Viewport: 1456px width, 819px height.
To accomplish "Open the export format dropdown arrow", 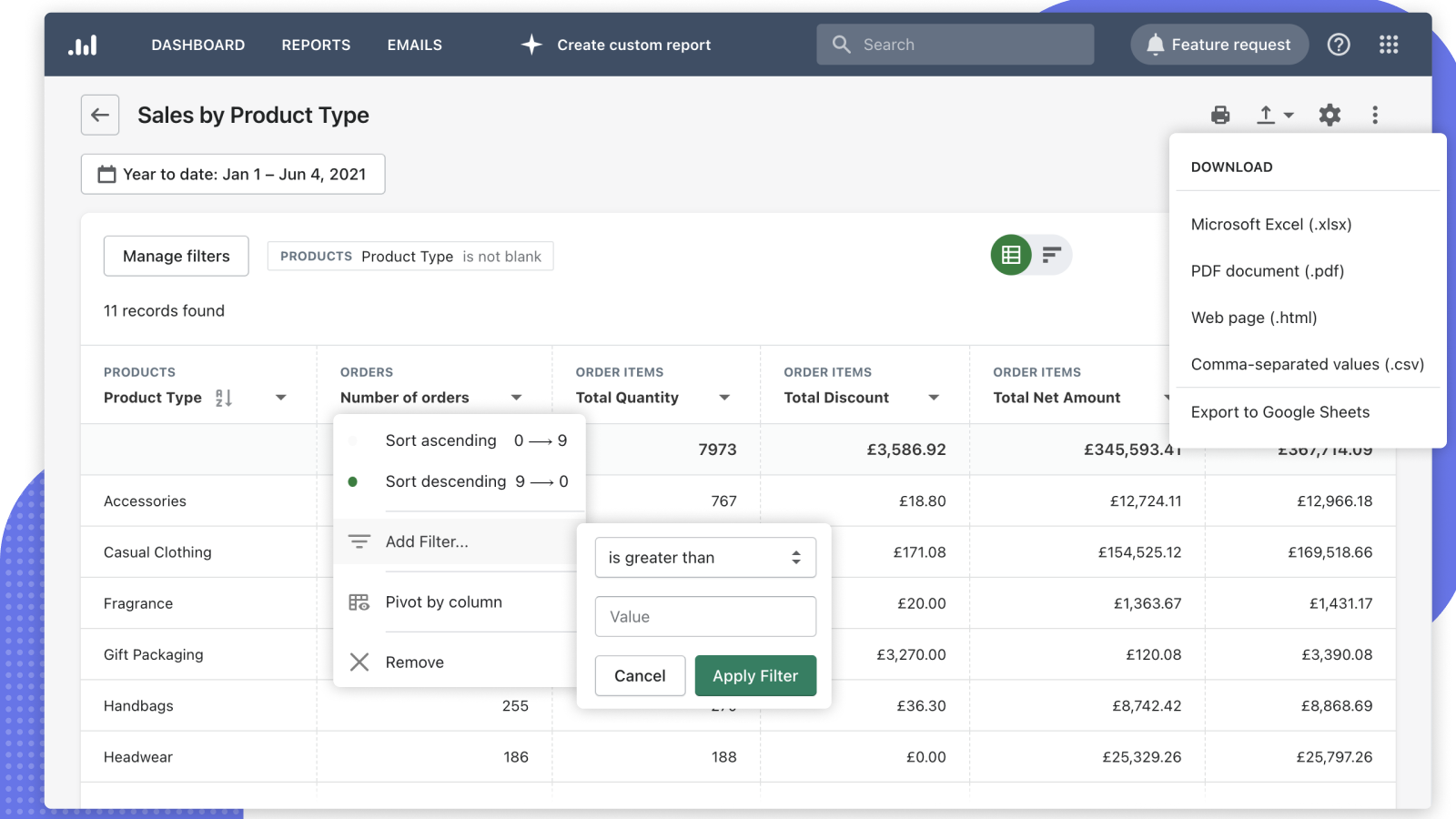I will [1288, 115].
